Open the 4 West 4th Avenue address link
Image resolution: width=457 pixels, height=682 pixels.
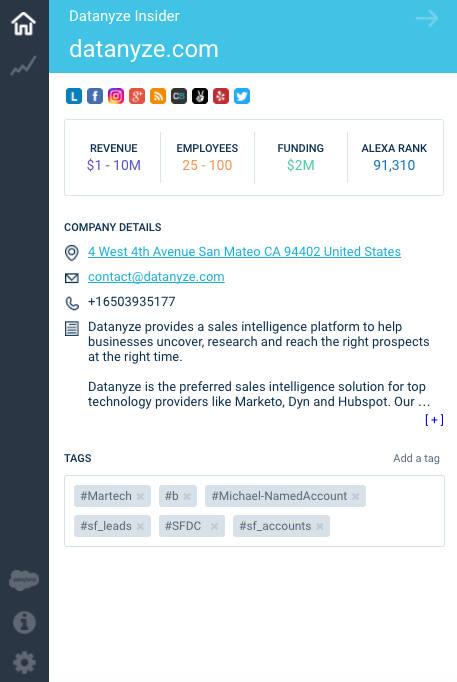click(x=244, y=252)
